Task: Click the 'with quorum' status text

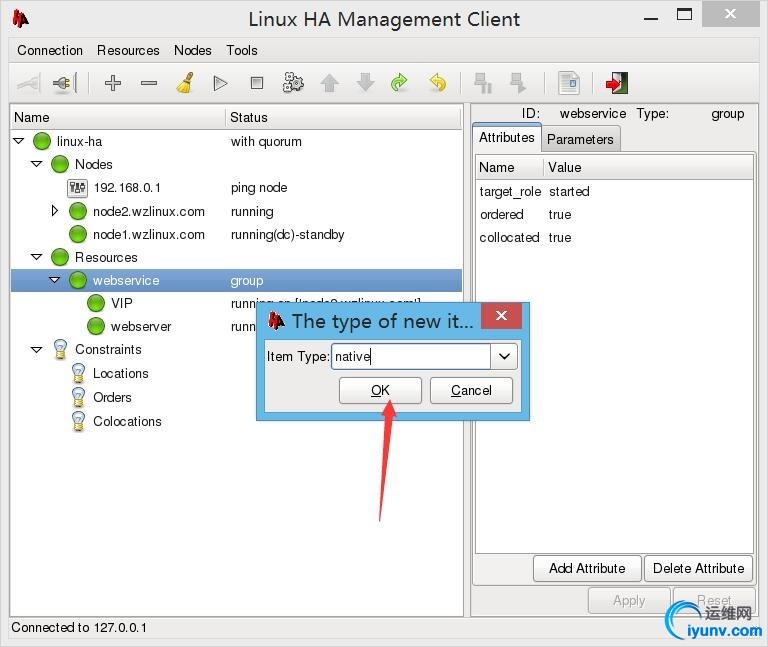Action: [x=266, y=142]
